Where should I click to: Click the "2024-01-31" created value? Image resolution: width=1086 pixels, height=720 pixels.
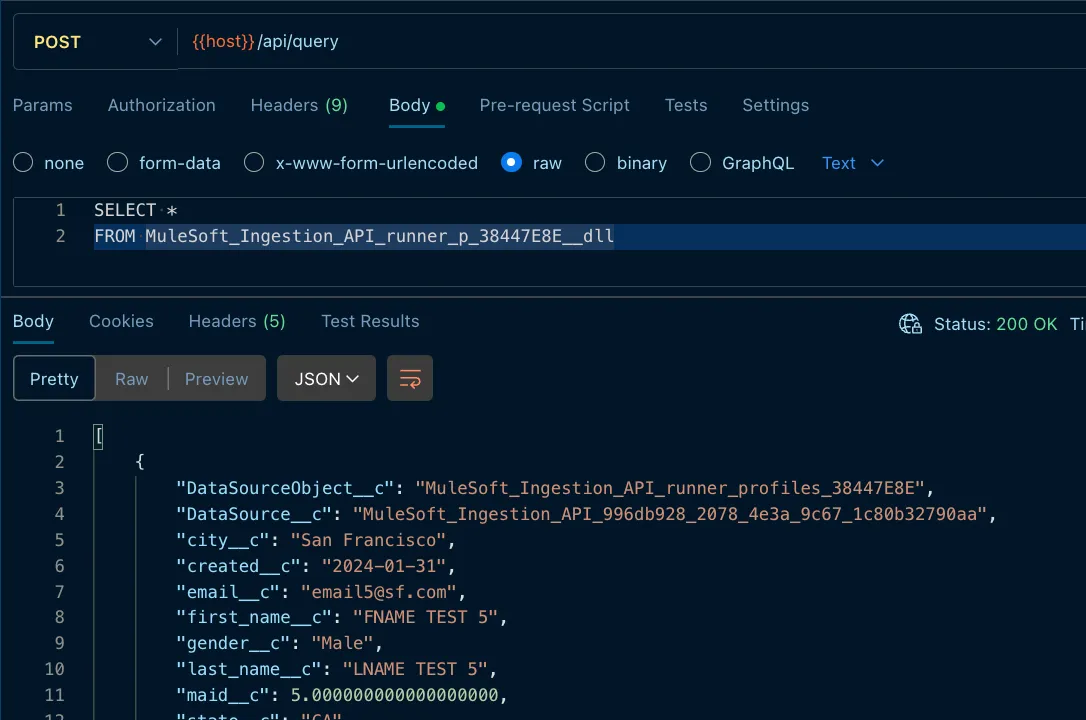384,566
